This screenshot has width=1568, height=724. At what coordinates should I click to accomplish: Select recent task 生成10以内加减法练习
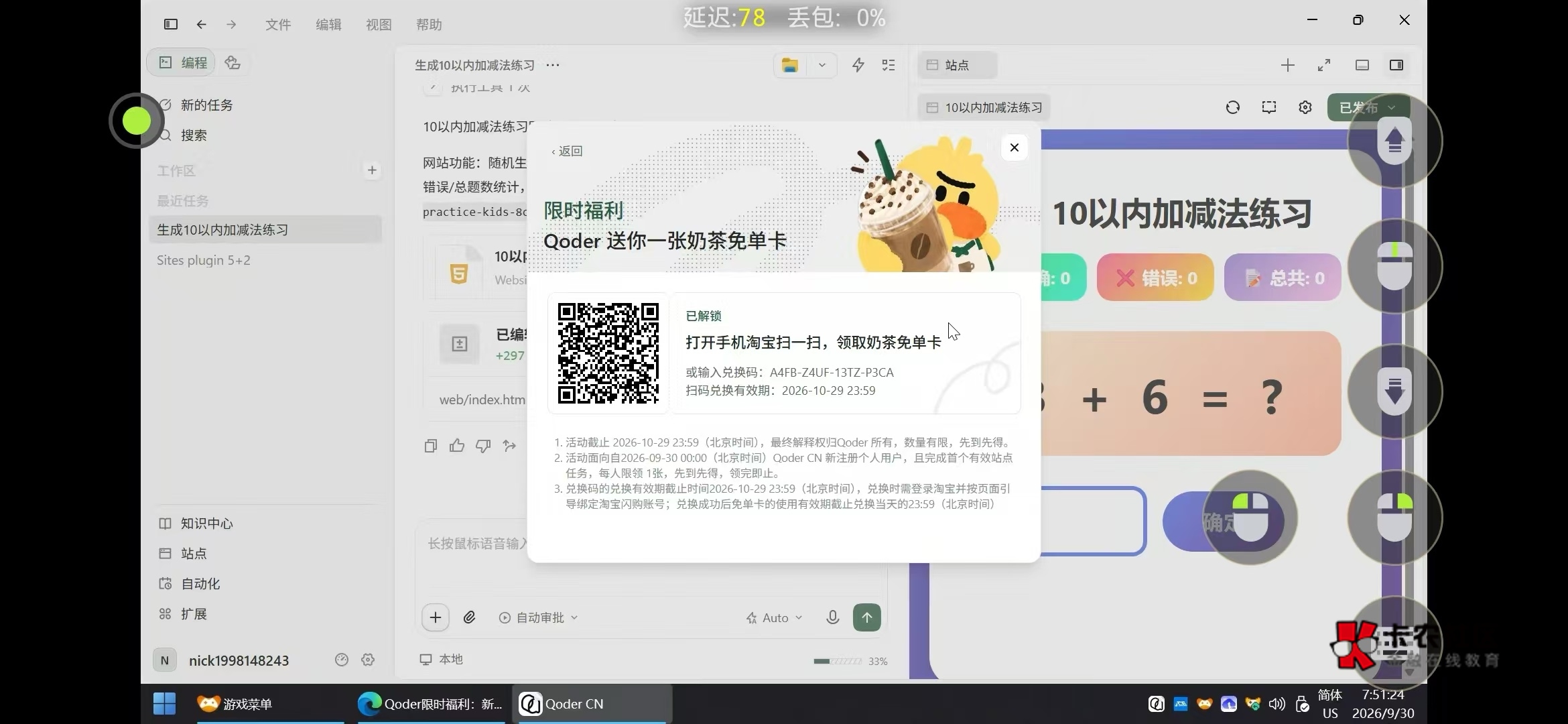(x=265, y=229)
